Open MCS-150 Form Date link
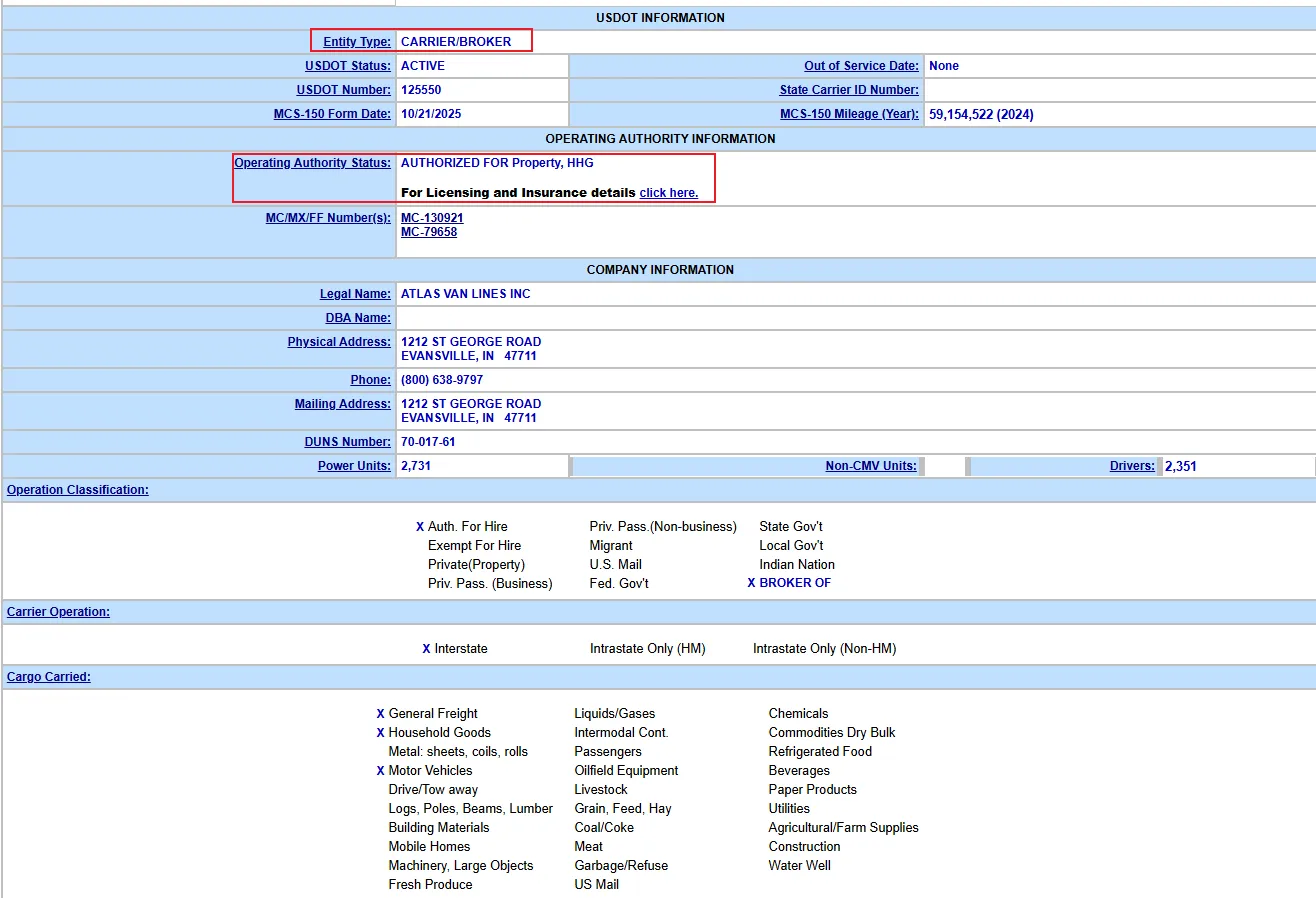 (x=332, y=114)
